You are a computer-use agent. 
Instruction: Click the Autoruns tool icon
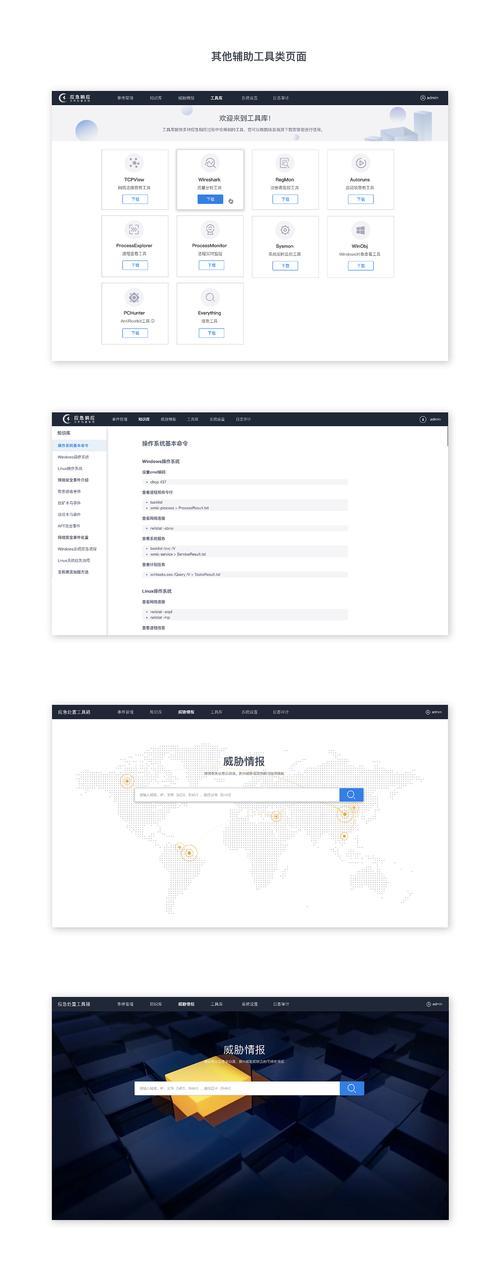(x=360, y=163)
